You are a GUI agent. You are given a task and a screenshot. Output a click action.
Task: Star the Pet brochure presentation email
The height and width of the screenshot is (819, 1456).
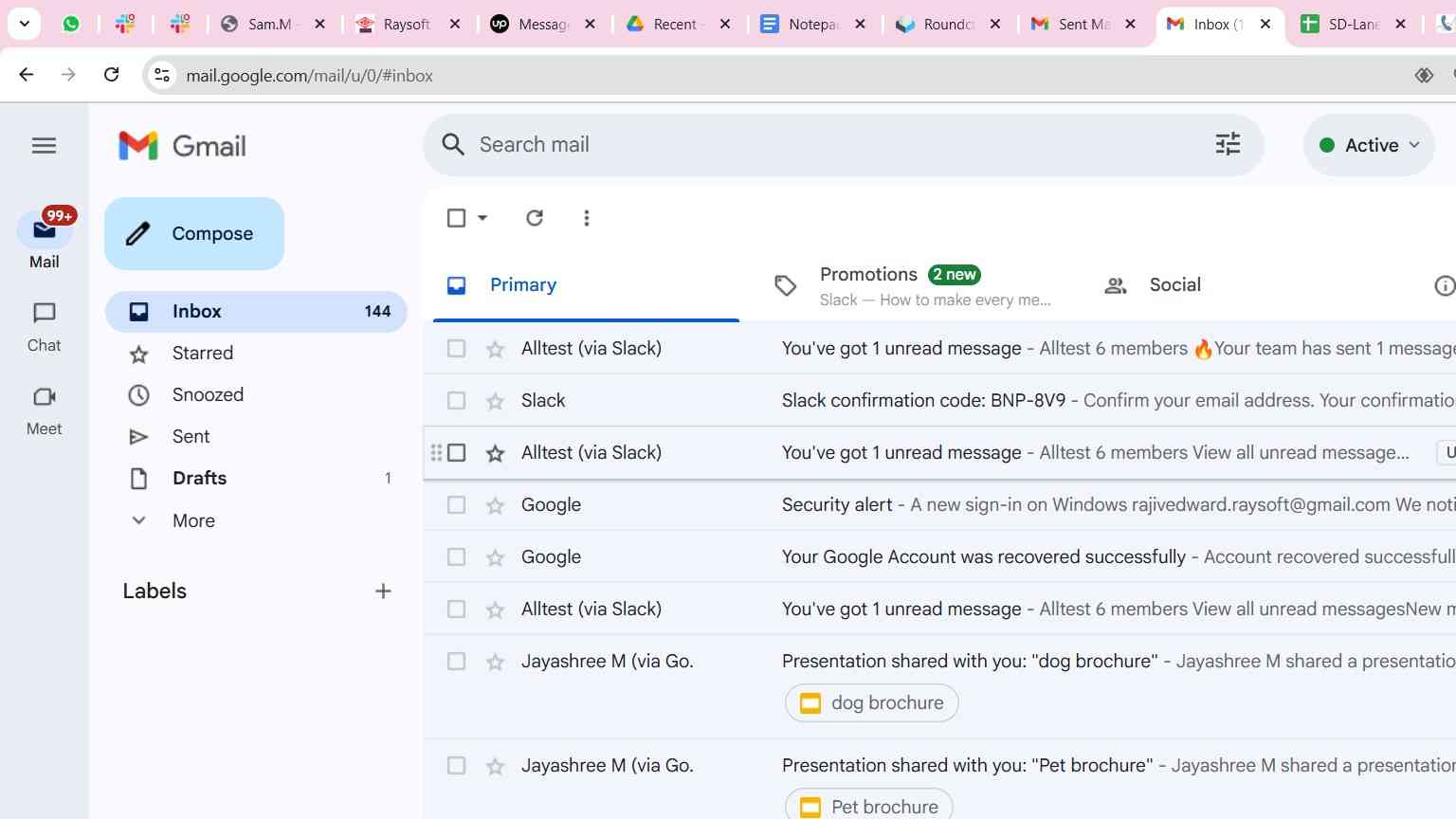tap(495, 766)
